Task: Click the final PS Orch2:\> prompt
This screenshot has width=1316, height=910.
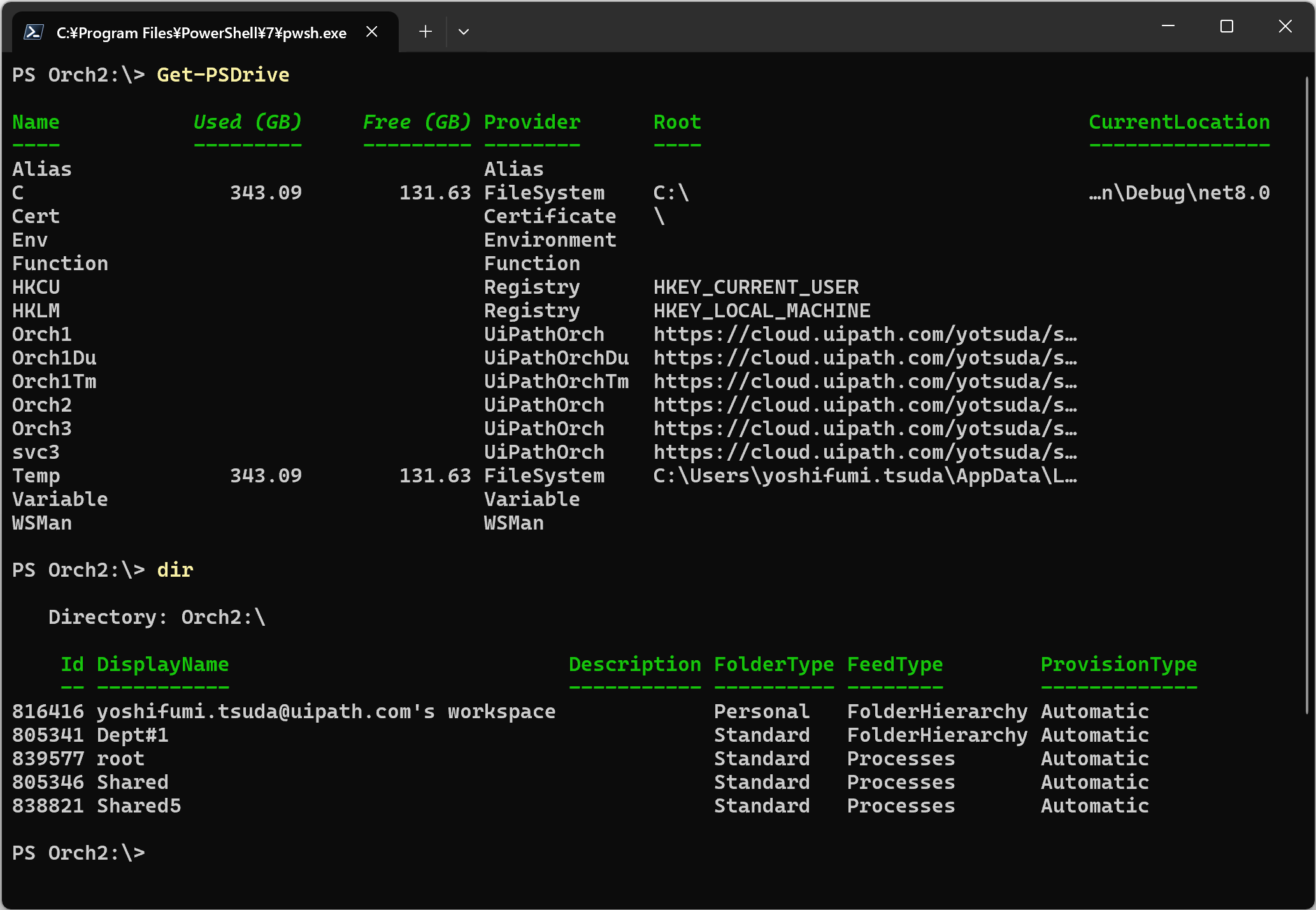Action: [78, 853]
